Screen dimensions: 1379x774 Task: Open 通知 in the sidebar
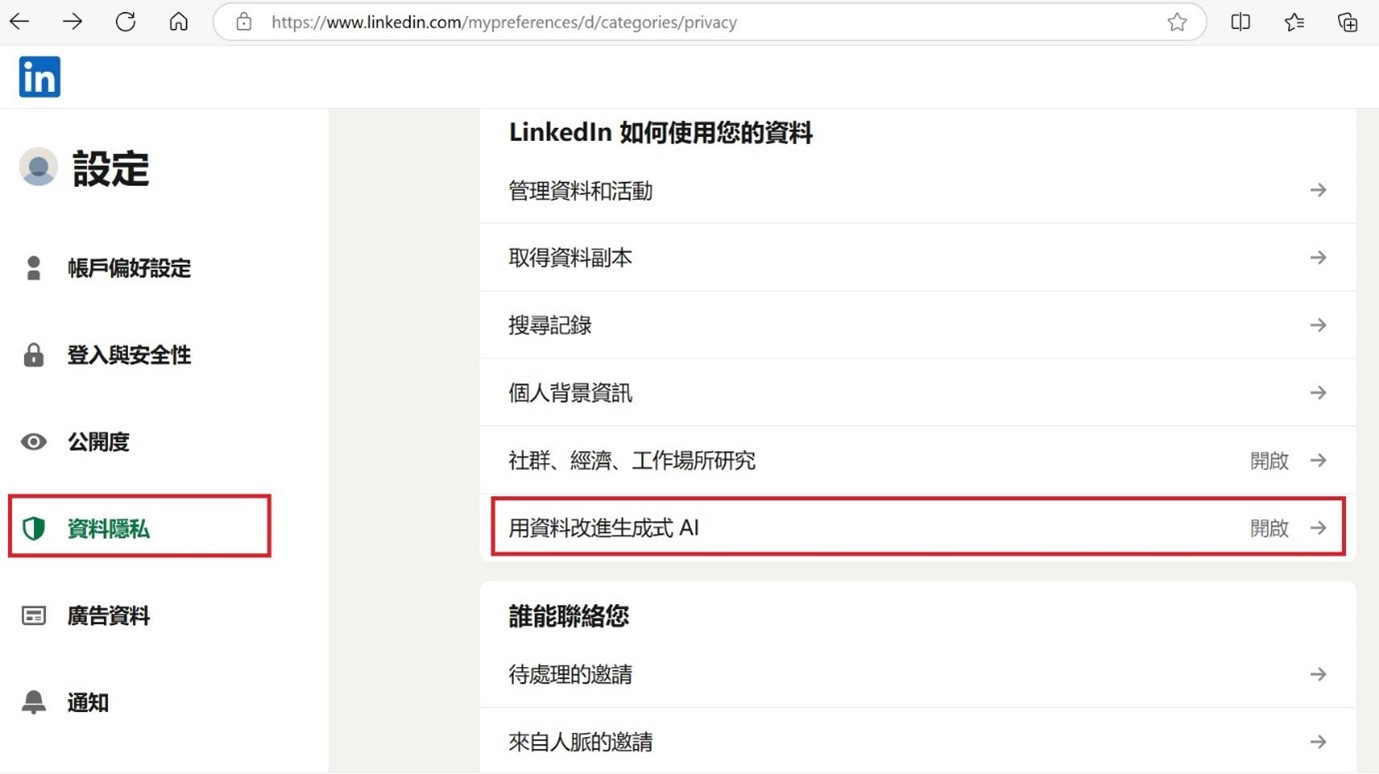88,702
